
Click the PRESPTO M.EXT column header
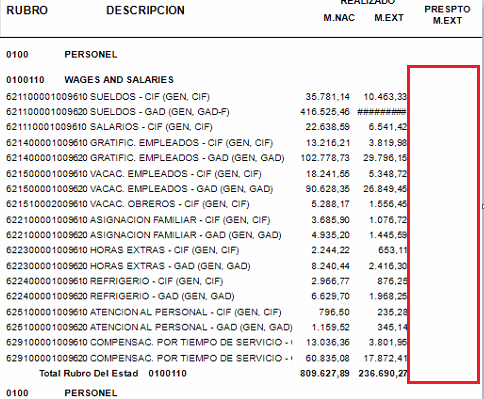tap(447, 15)
